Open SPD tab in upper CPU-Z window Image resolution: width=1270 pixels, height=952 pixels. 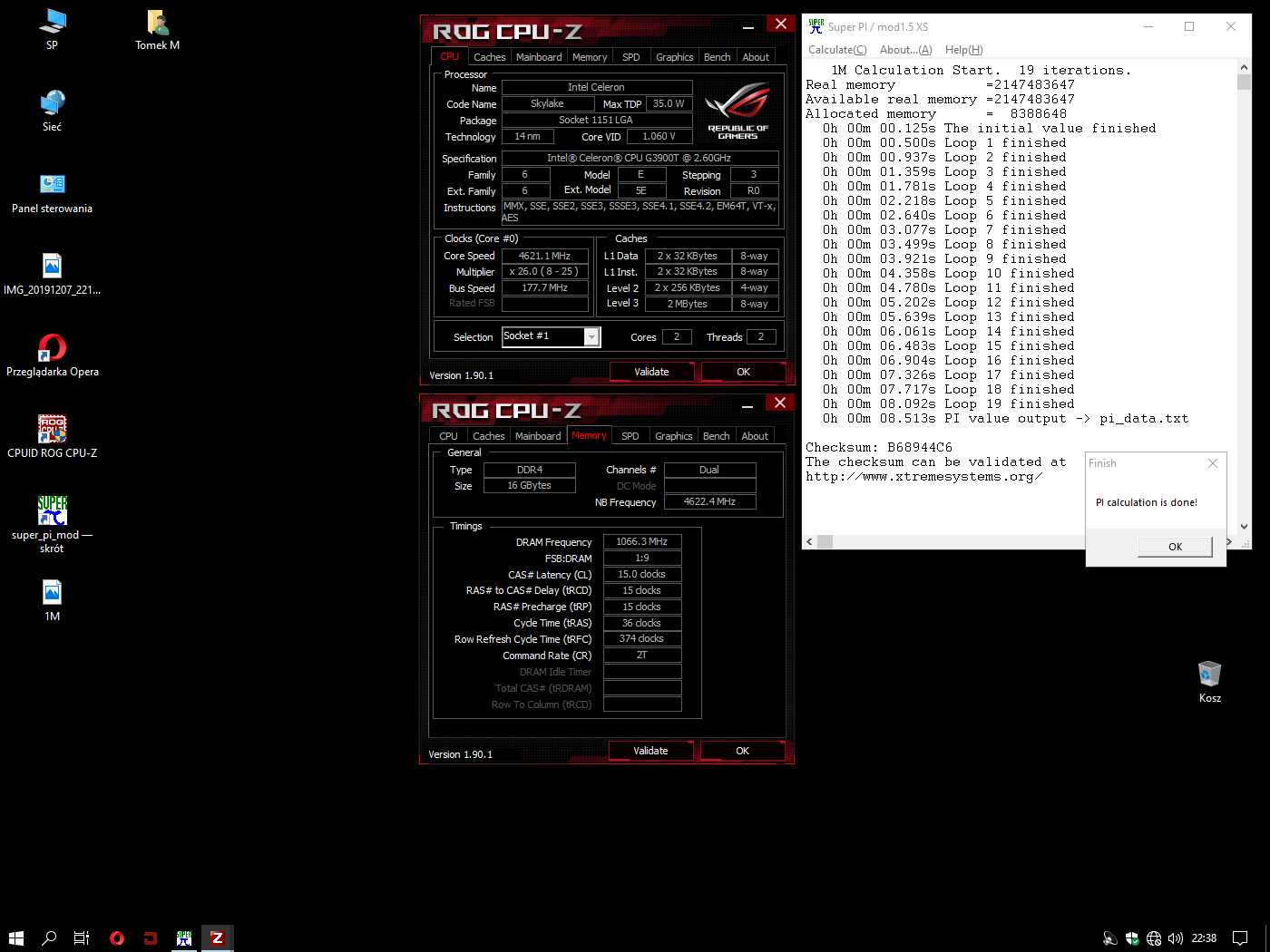click(x=631, y=57)
